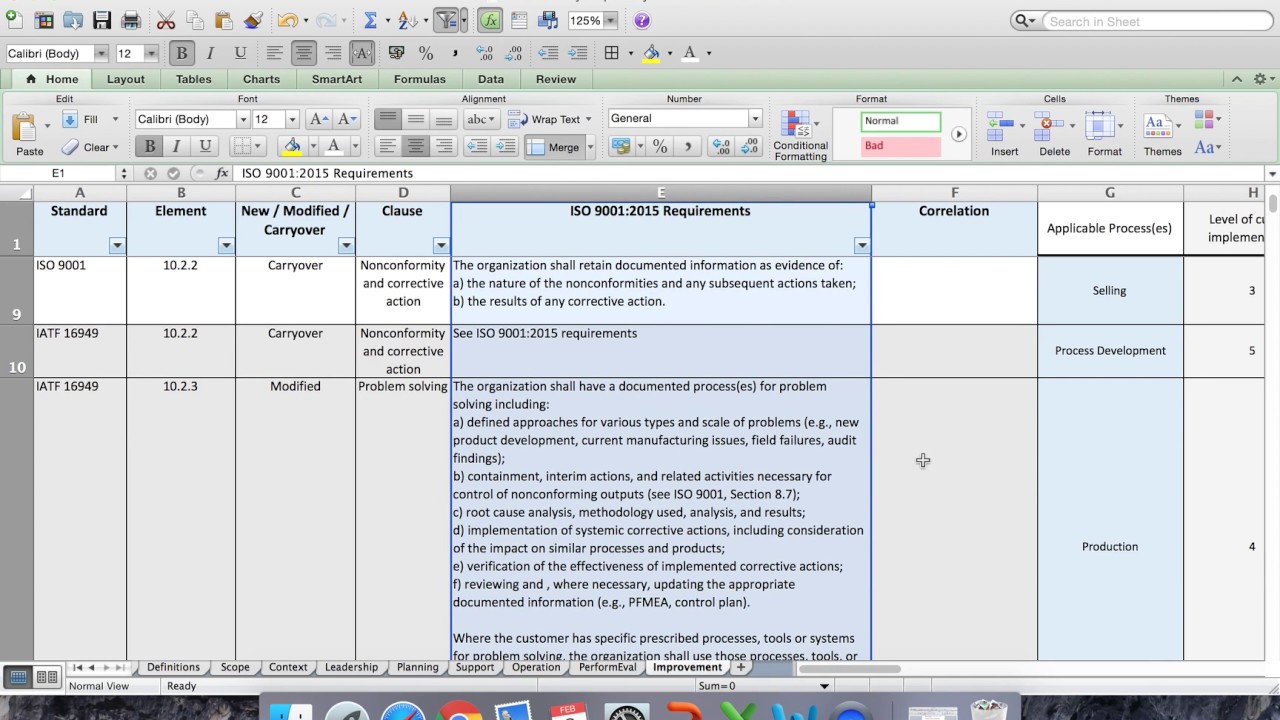The width and height of the screenshot is (1280, 720).
Task: Switch to the Layout ribbon tab
Action: [126, 79]
